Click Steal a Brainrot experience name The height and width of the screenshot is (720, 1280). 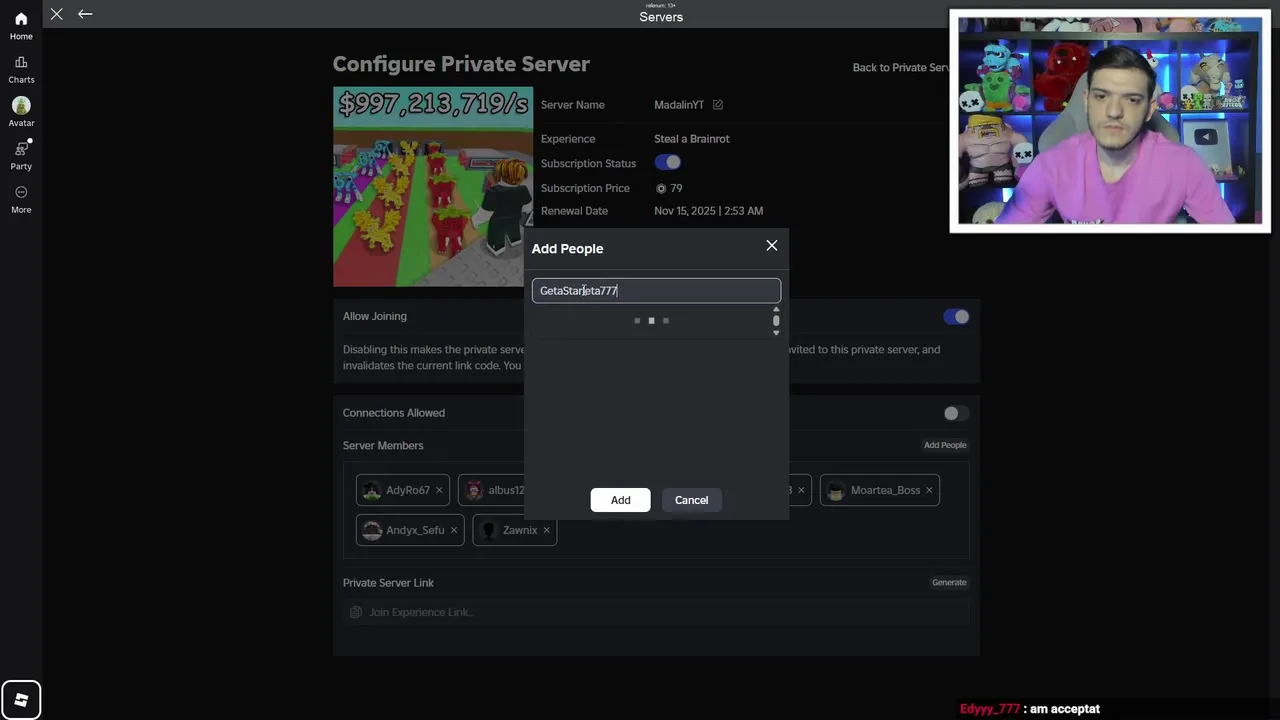(692, 139)
